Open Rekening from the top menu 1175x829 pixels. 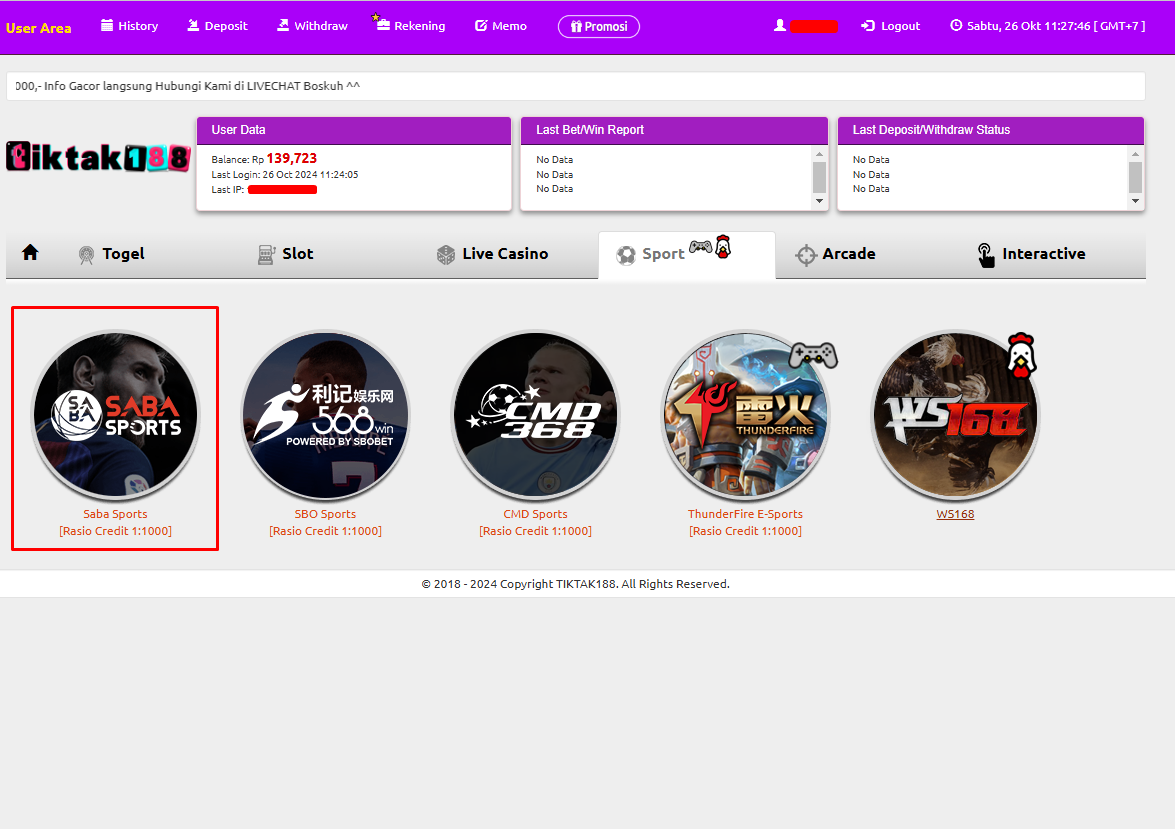tap(410, 24)
